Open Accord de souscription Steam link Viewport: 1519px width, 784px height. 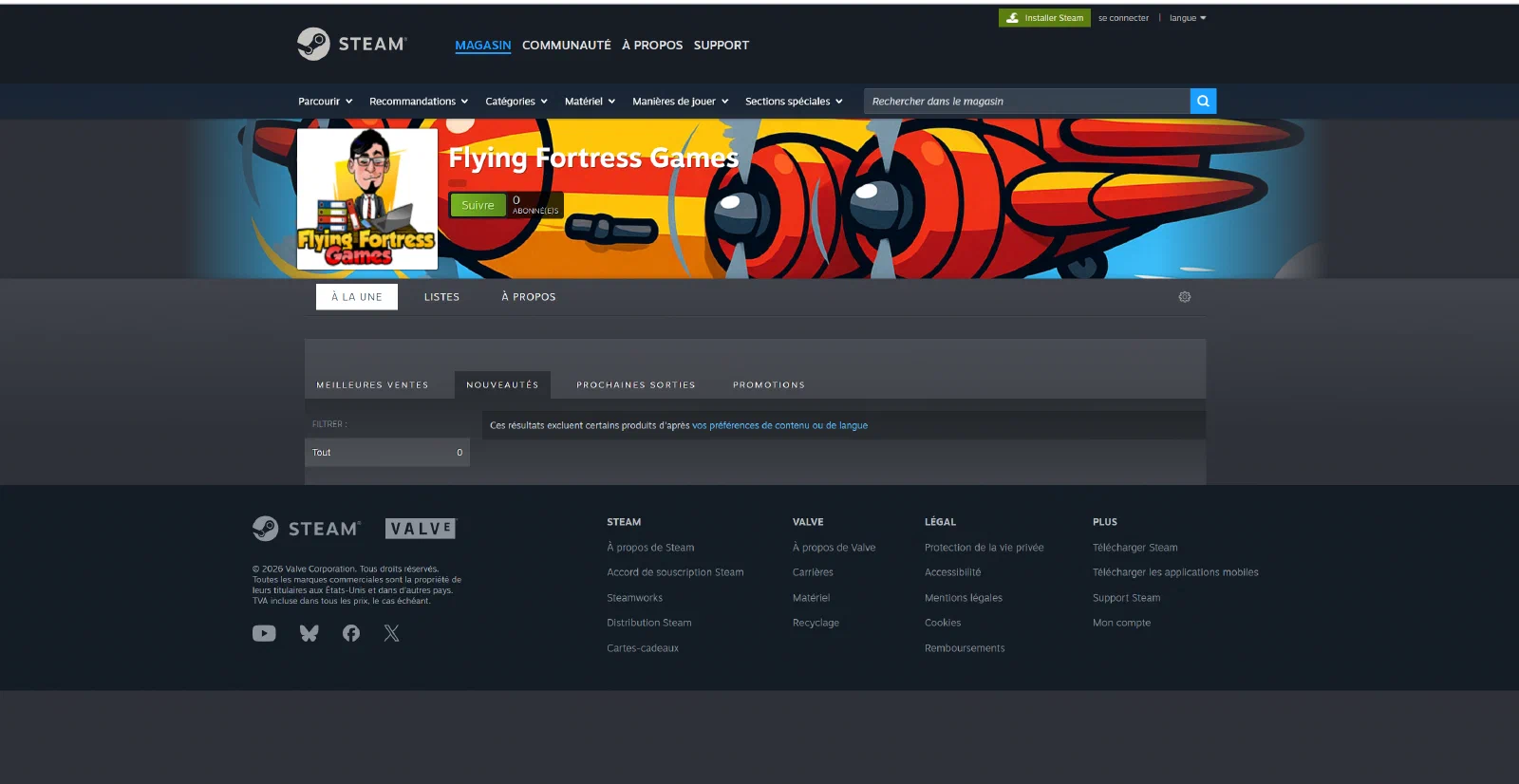coord(675,572)
